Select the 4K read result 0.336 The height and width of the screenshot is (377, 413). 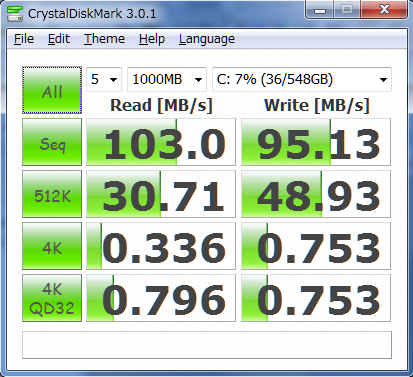[x=161, y=246]
